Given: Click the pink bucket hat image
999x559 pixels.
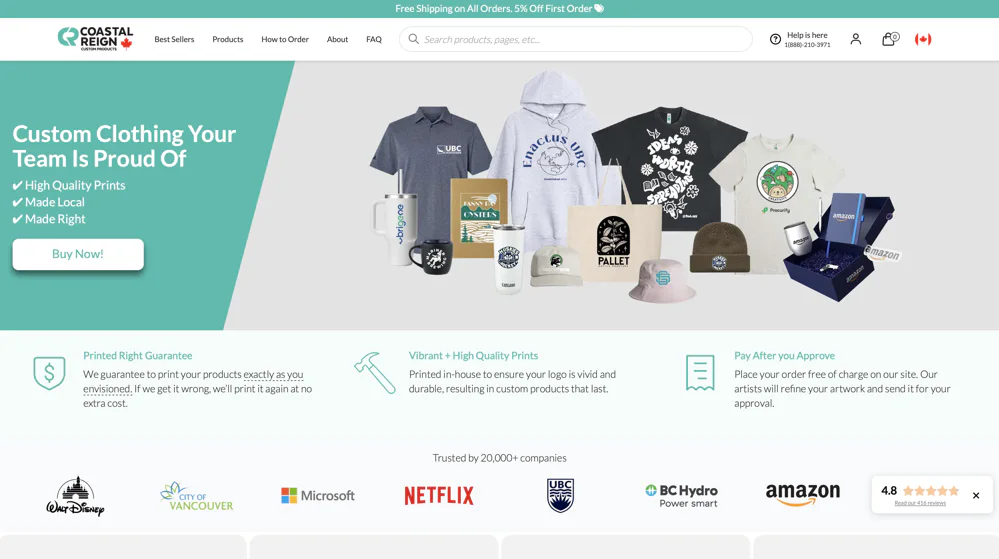Looking at the screenshot, I should coord(661,280).
